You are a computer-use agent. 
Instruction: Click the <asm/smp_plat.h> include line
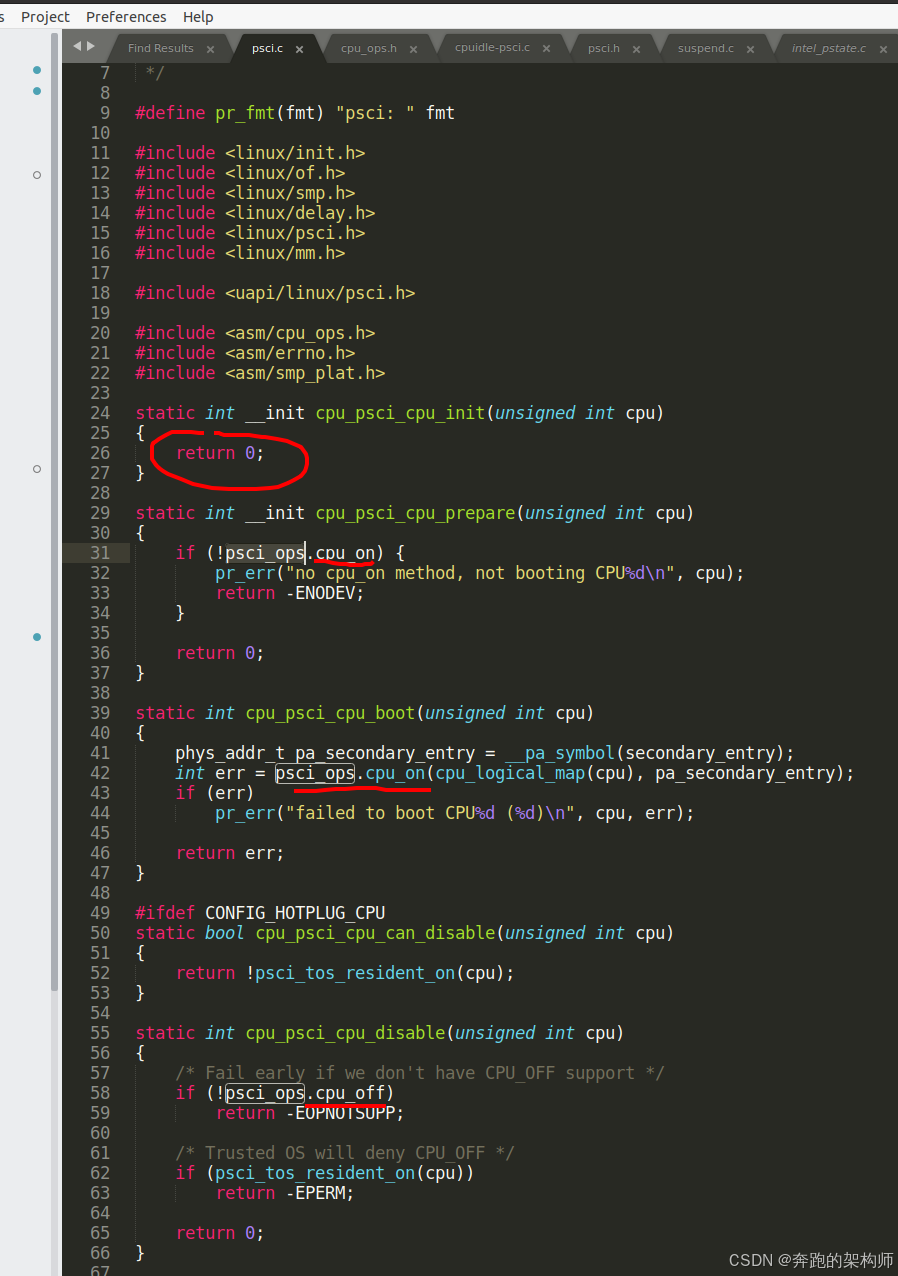tap(260, 373)
